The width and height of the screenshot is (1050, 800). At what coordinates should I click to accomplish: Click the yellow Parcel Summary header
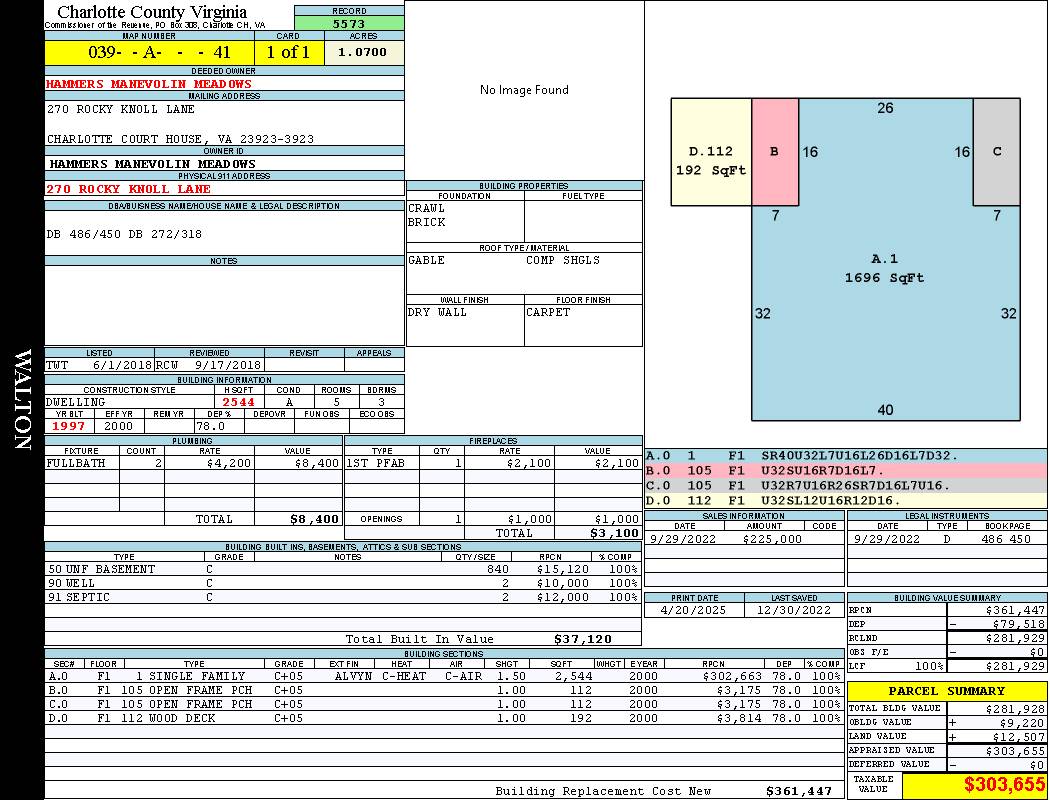coord(947,691)
